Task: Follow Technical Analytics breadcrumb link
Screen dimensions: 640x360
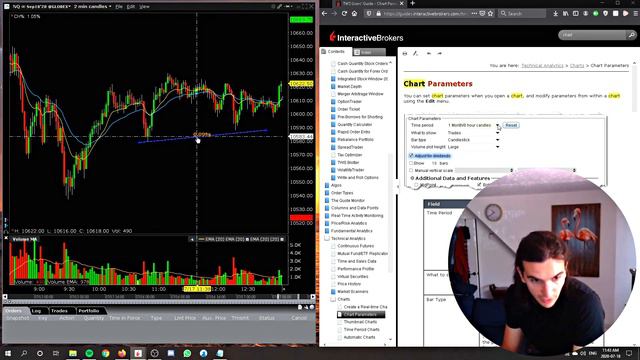Action: click(542, 65)
